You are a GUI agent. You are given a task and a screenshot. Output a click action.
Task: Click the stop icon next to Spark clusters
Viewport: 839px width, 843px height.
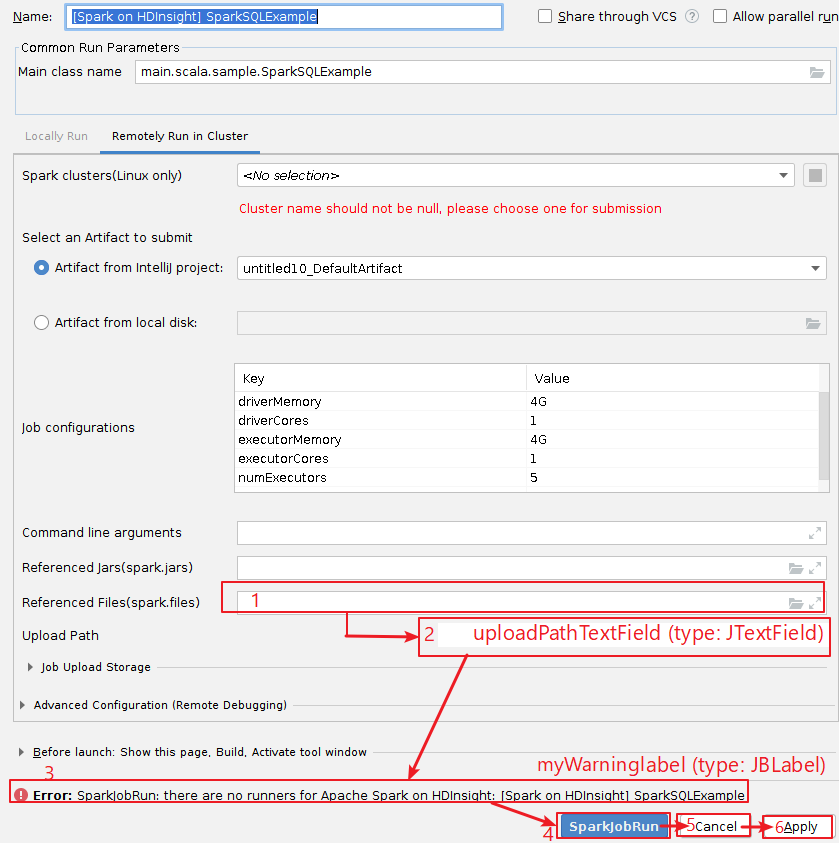[815, 175]
